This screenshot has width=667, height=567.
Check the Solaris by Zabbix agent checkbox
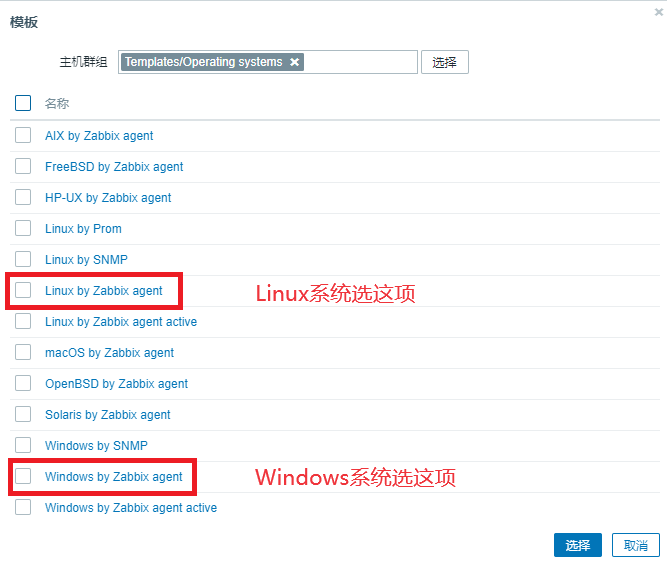point(23,414)
